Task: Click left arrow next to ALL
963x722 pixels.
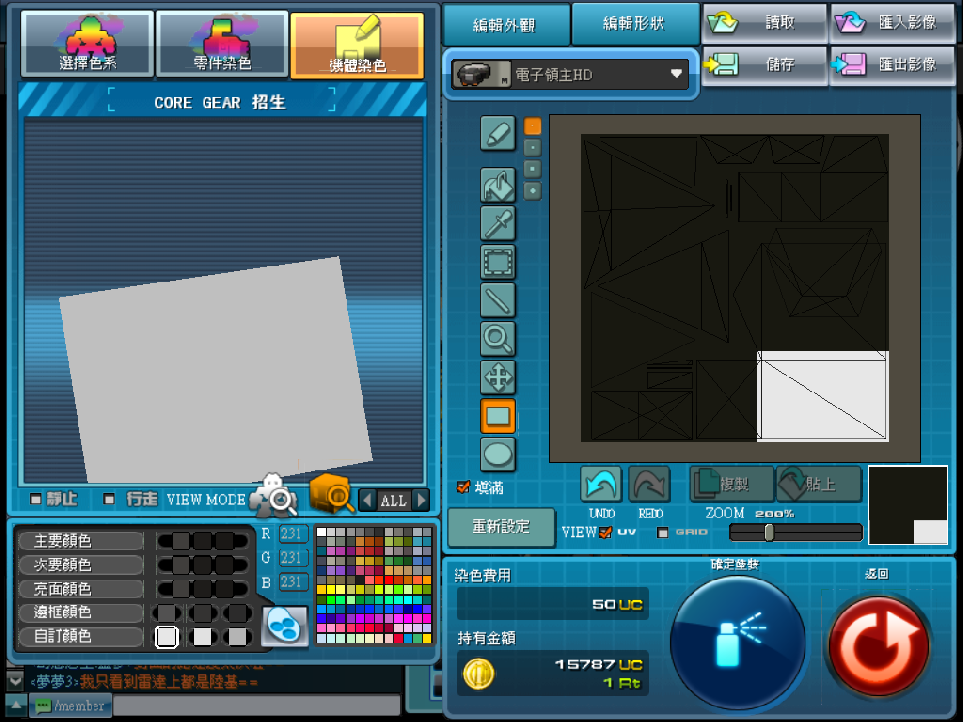Action: (x=367, y=500)
